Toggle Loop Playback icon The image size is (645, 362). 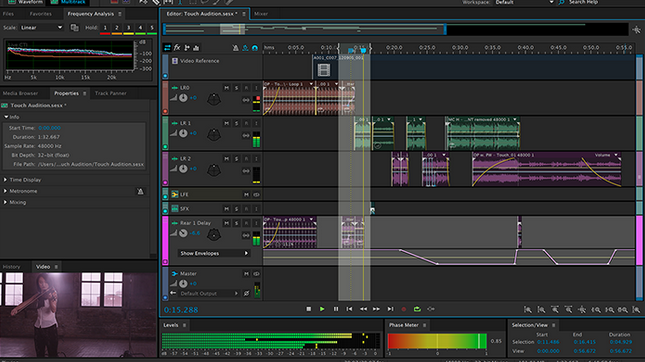coord(417,309)
